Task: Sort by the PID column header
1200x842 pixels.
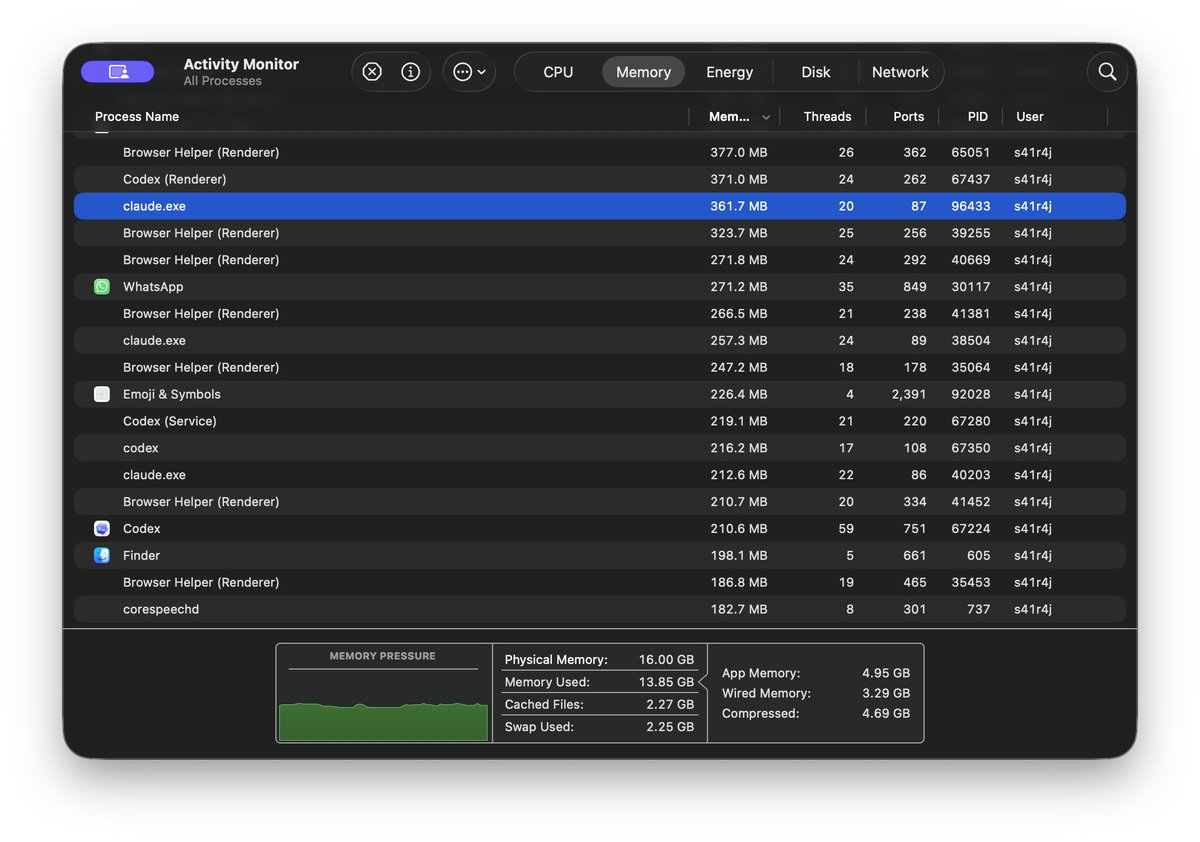Action: [x=977, y=117]
